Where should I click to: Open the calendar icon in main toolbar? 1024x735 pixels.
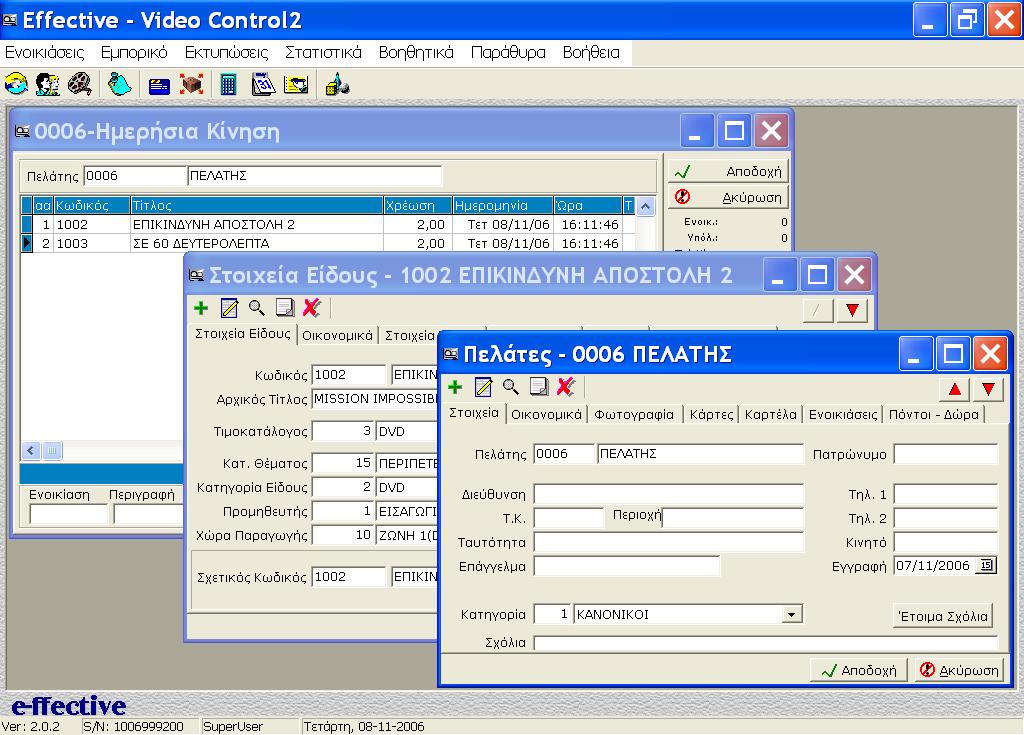pyautogui.click(x=263, y=85)
